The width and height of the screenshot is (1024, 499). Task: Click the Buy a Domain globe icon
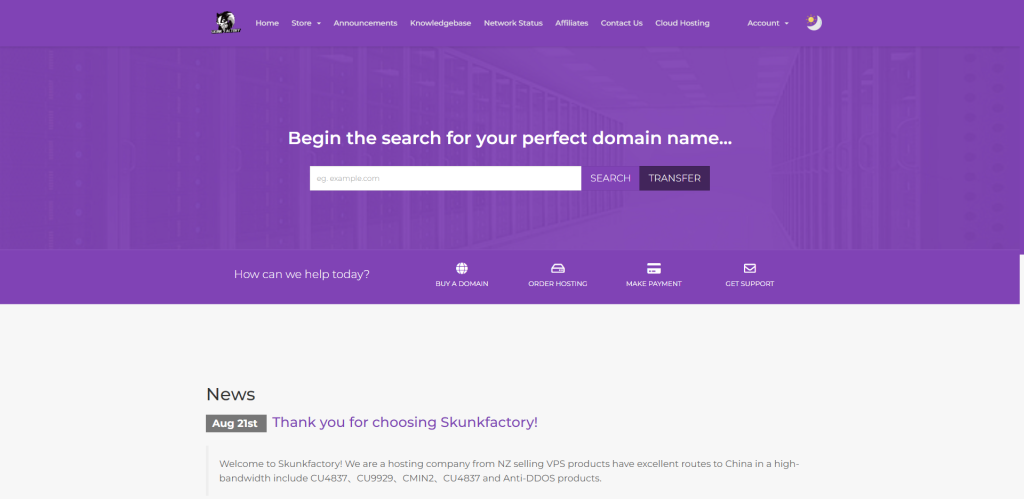tap(462, 268)
